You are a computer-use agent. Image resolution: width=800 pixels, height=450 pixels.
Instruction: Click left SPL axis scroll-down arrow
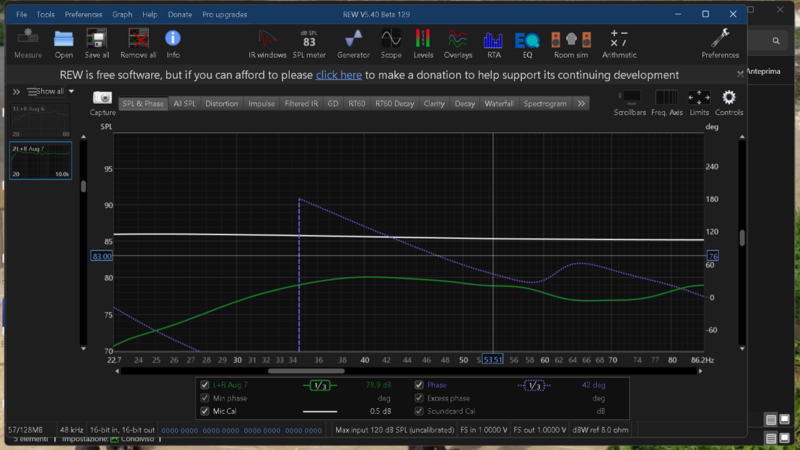83,348
